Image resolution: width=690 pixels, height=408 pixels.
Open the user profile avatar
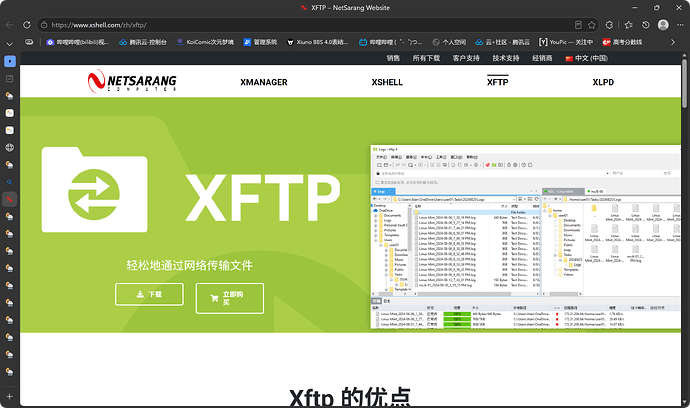tap(663, 25)
